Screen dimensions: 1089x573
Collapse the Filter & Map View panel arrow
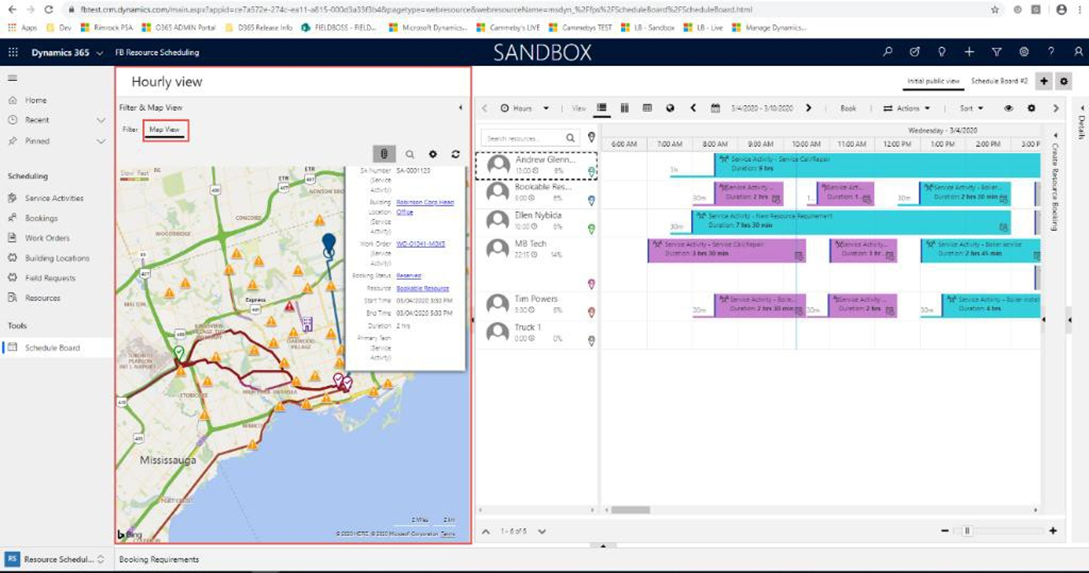(460, 108)
